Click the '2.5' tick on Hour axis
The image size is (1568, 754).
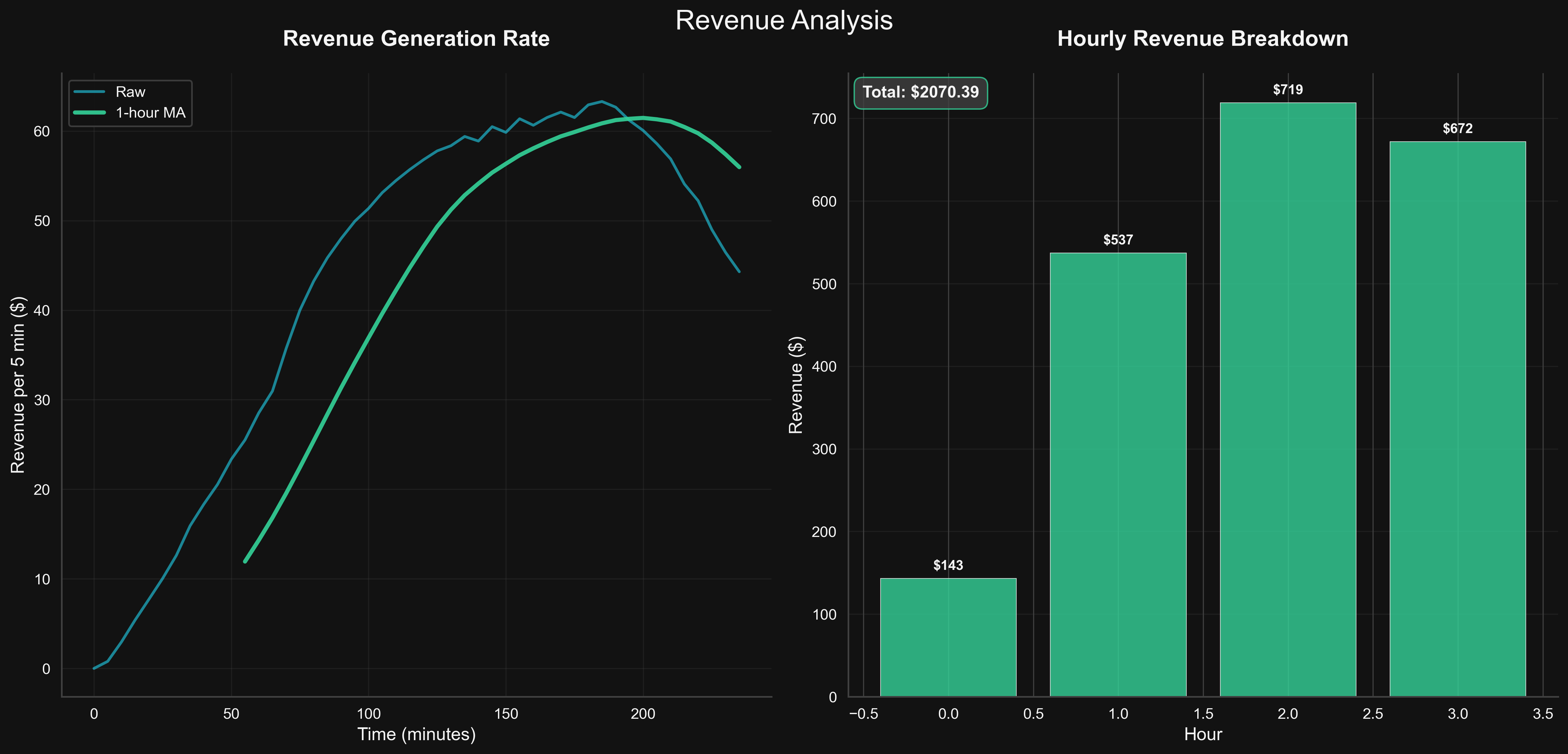coord(1373,714)
